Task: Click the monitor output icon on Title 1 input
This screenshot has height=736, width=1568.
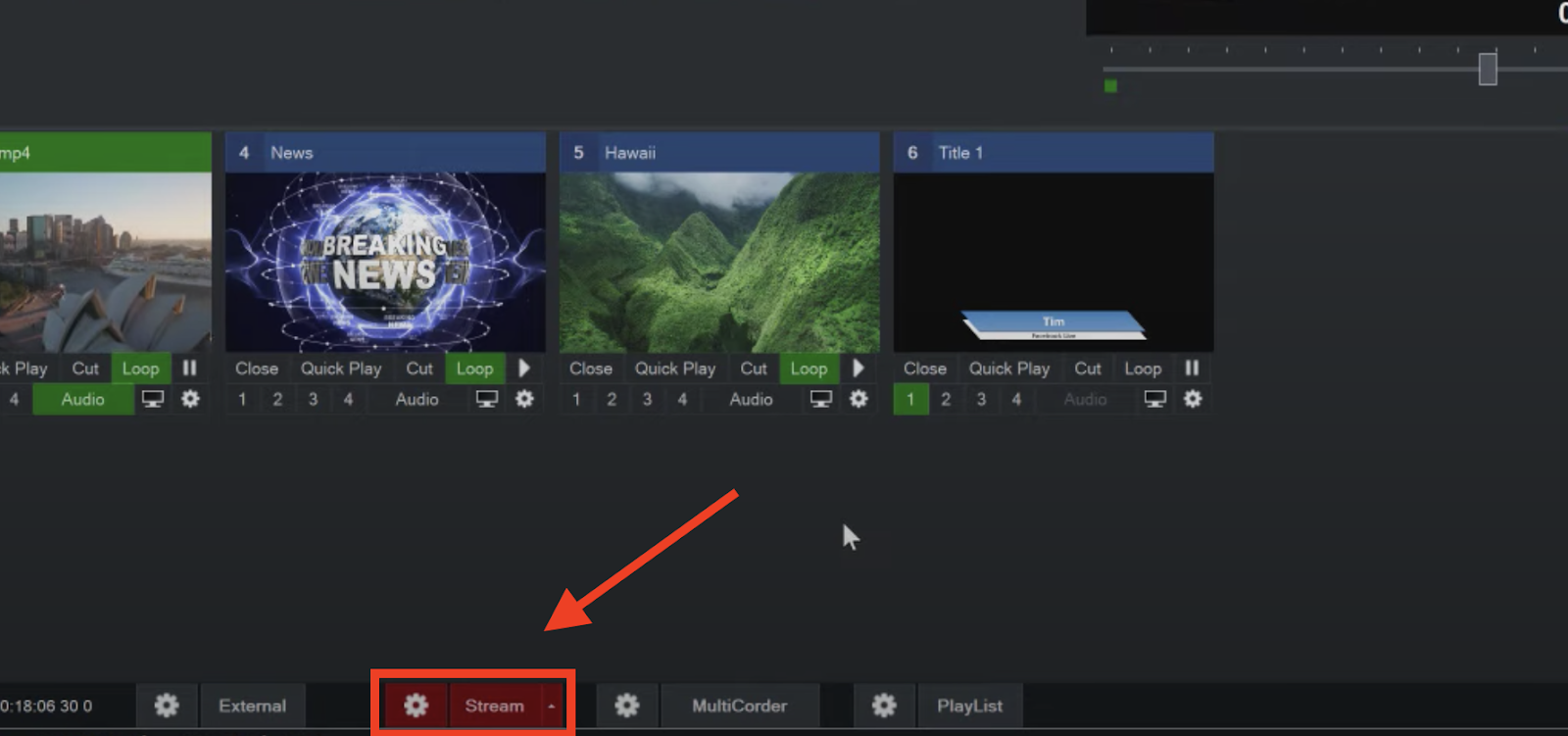Action: tap(1155, 399)
